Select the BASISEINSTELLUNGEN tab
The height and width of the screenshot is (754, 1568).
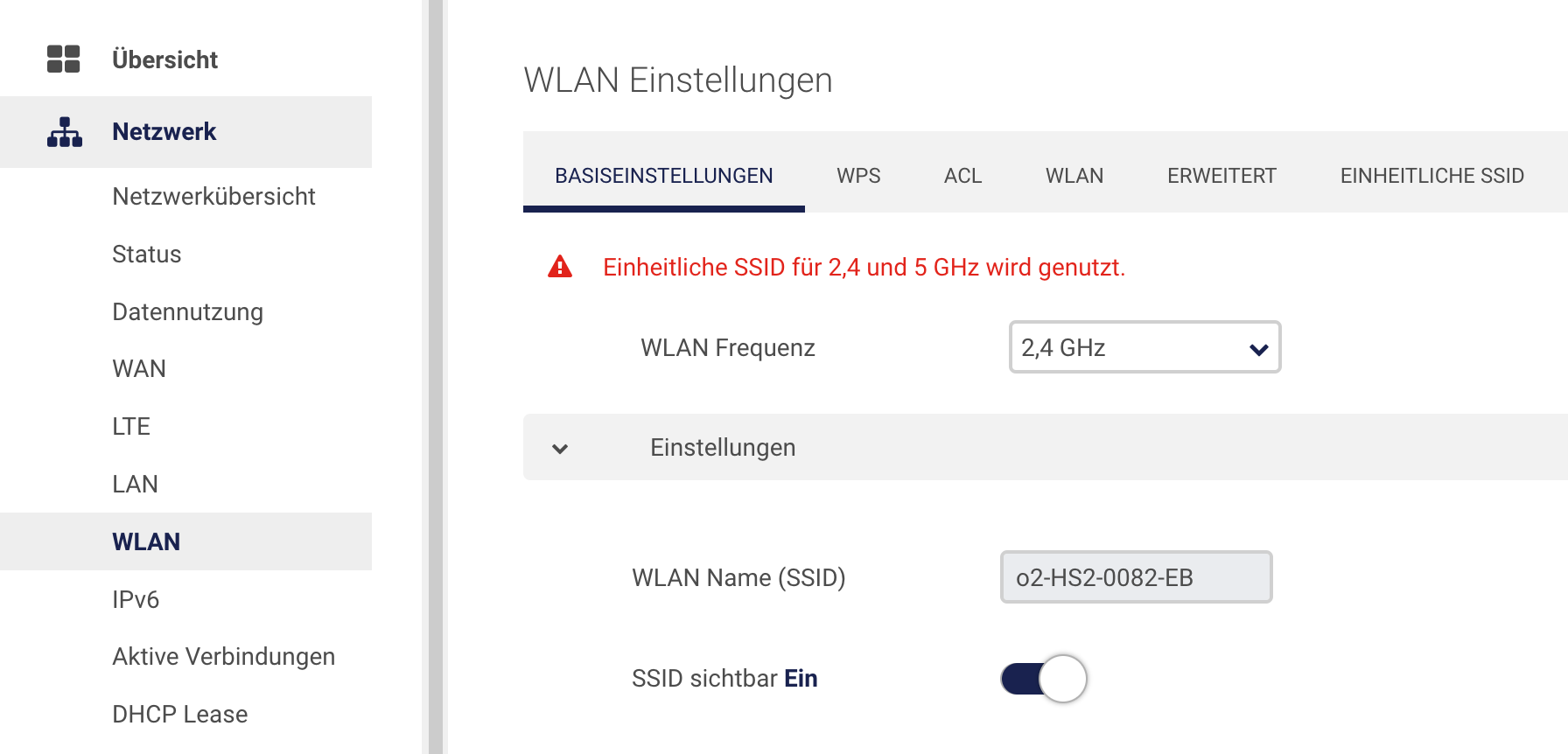(663, 176)
